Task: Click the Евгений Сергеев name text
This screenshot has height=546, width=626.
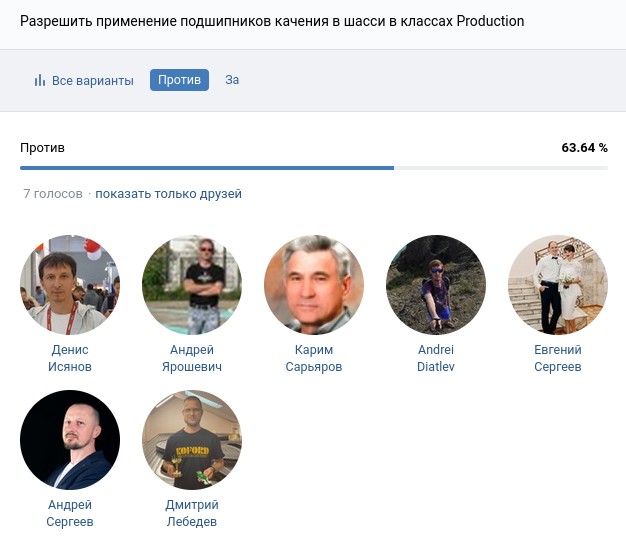Action: point(558,358)
